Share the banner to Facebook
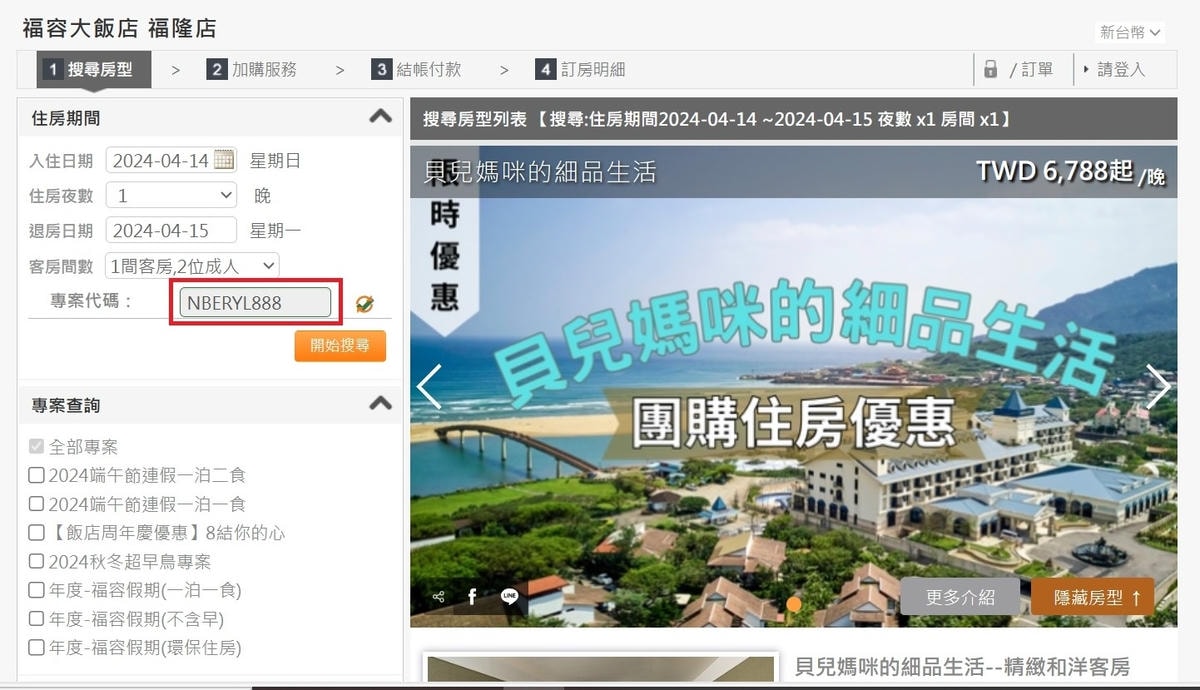Screen dimensions: 1200x690 click(x=473, y=597)
